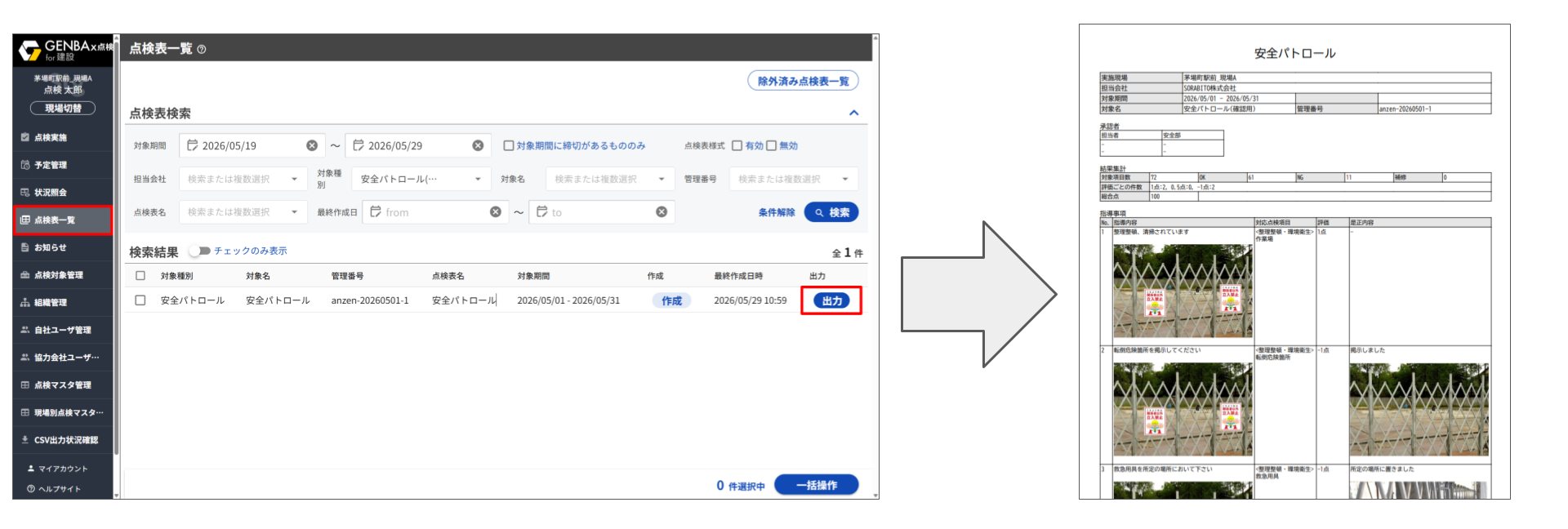Check the 無効 checkbox
This screenshot has width=1568, height=529.
click(771, 145)
